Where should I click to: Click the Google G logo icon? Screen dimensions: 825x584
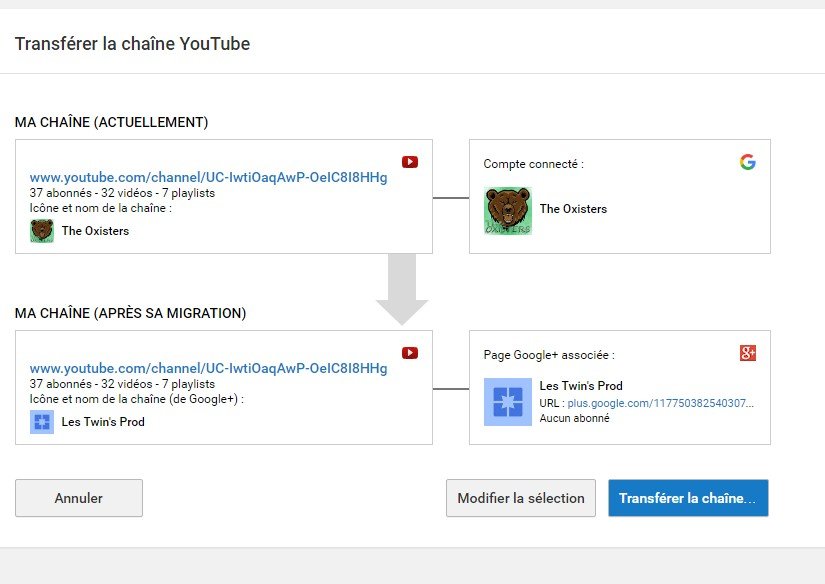pos(748,162)
